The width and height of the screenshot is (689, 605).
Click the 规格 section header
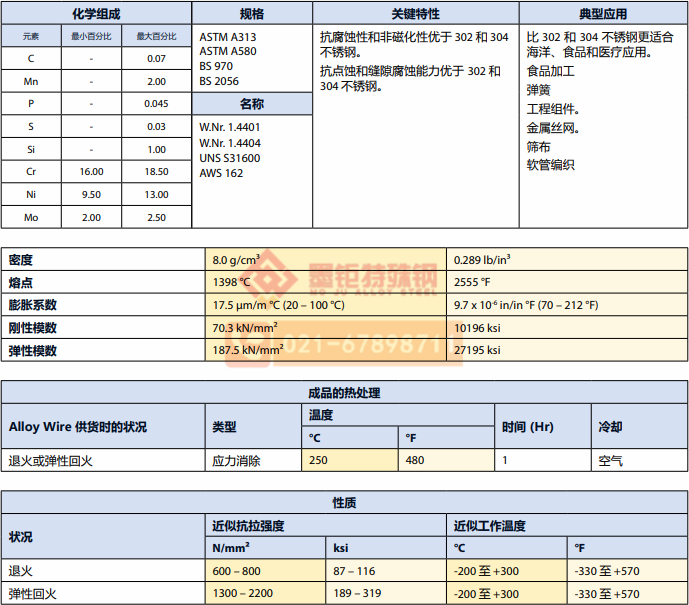[x=252, y=13]
